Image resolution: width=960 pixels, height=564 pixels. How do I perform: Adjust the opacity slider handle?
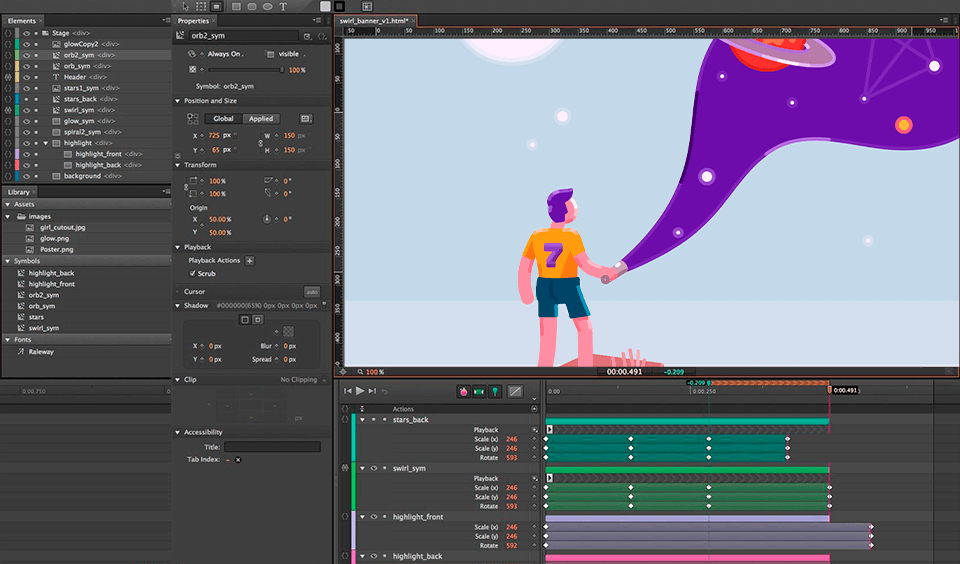tap(282, 70)
